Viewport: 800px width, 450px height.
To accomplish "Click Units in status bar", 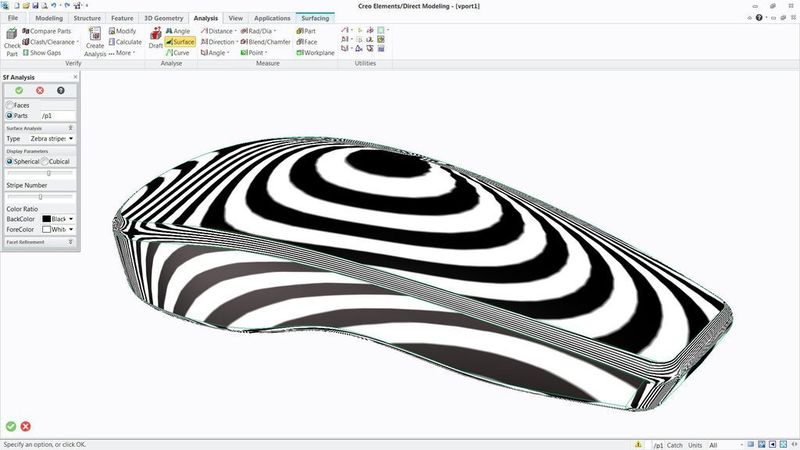I will 695,445.
